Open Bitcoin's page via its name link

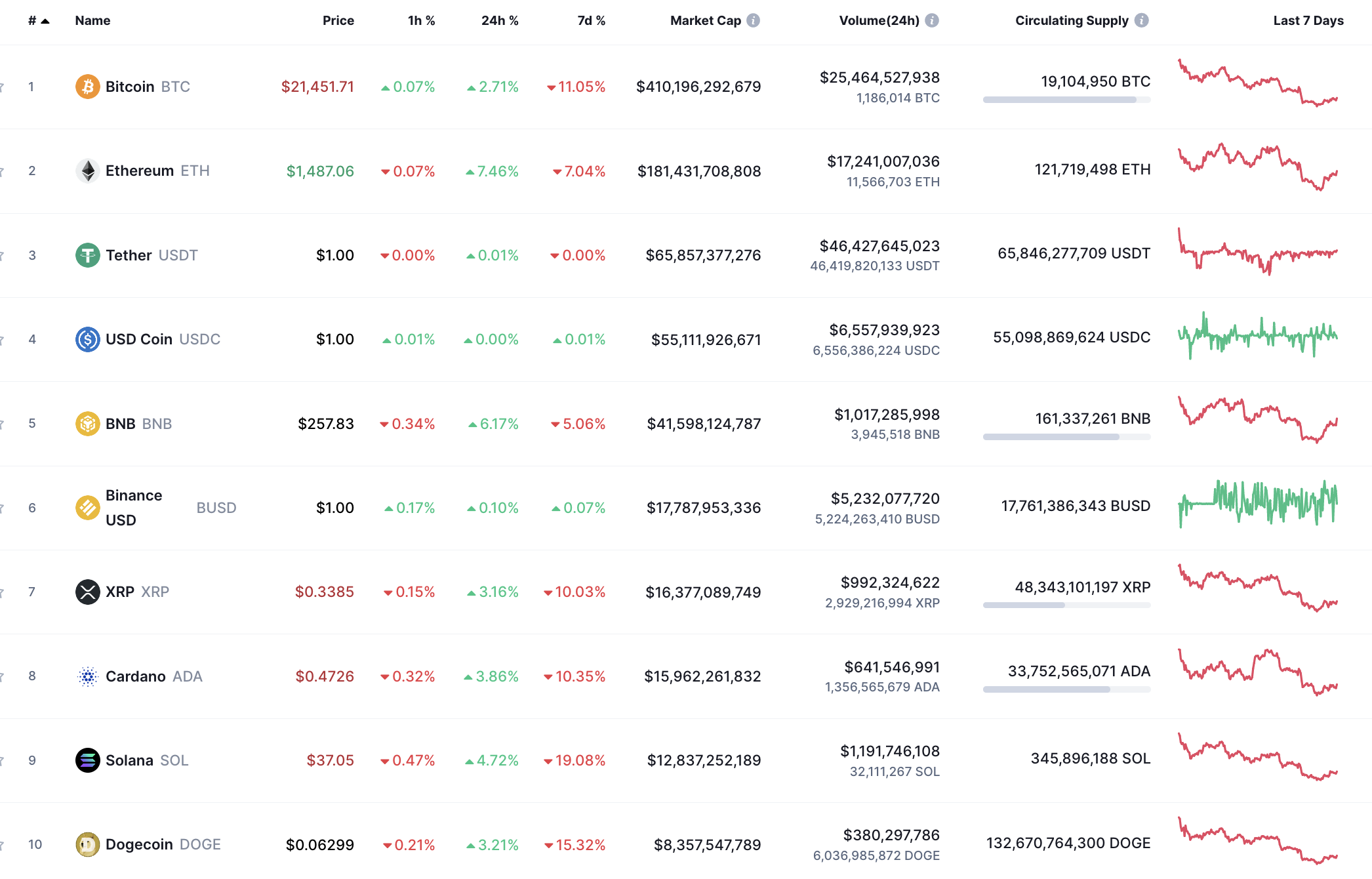click(129, 86)
